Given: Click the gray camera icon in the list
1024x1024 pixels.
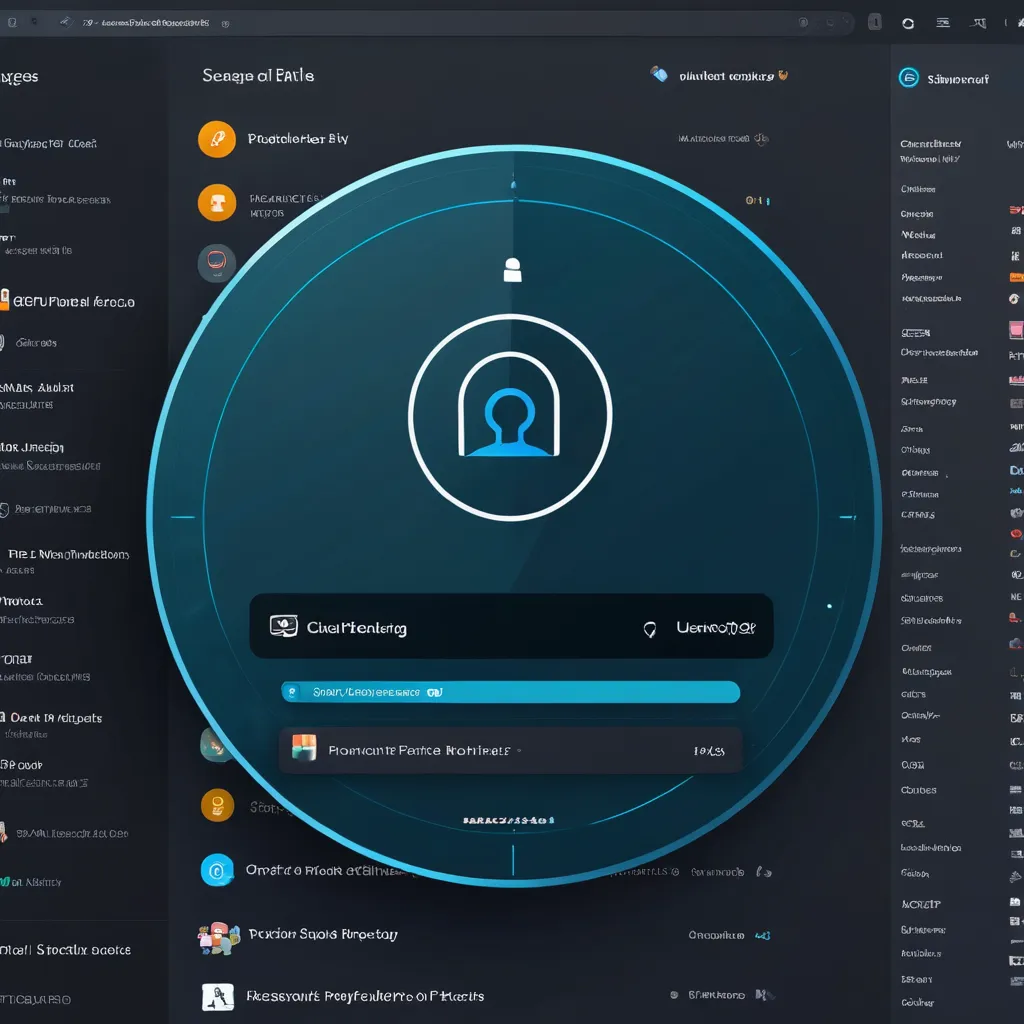Looking at the screenshot, I should (216, 263).
